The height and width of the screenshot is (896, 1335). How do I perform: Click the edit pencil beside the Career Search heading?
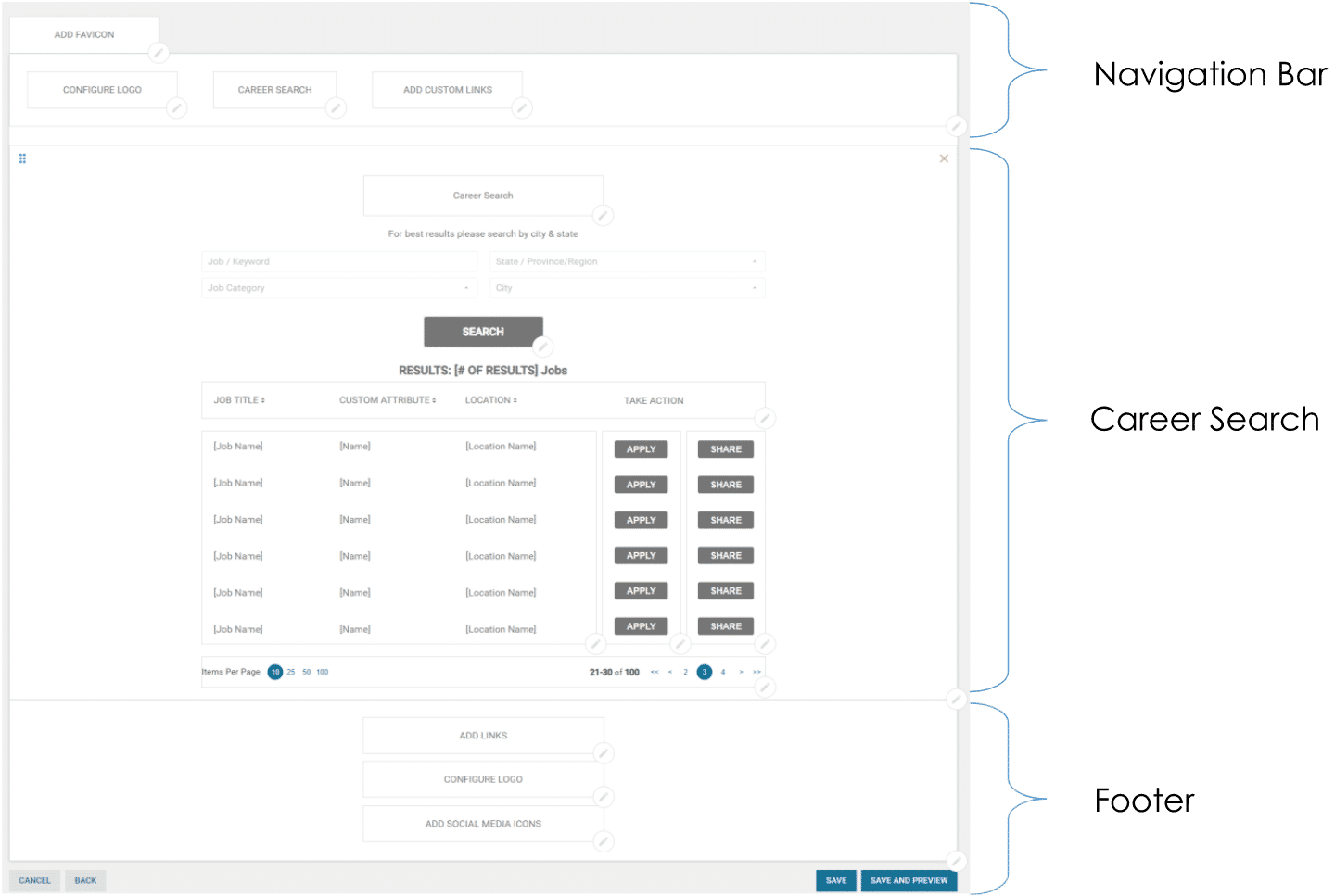pyautogui.click(x=603, y=215)
